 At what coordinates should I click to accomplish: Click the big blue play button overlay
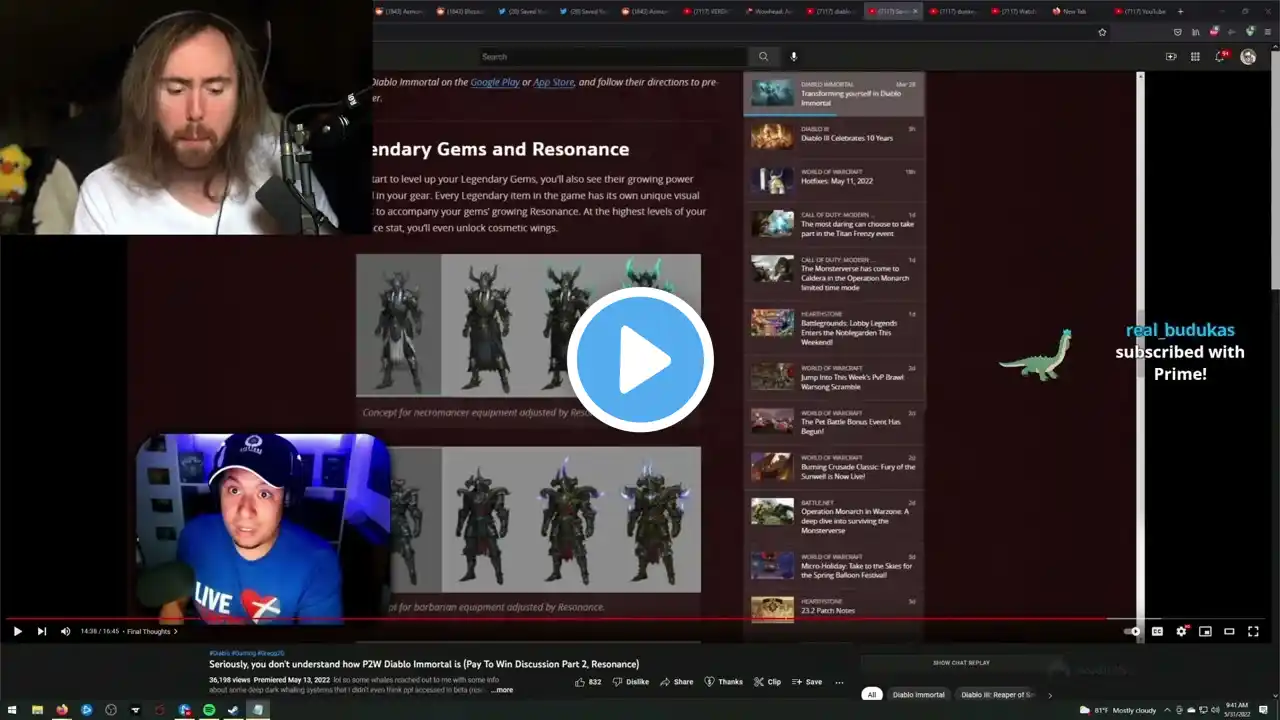point(640,360)
